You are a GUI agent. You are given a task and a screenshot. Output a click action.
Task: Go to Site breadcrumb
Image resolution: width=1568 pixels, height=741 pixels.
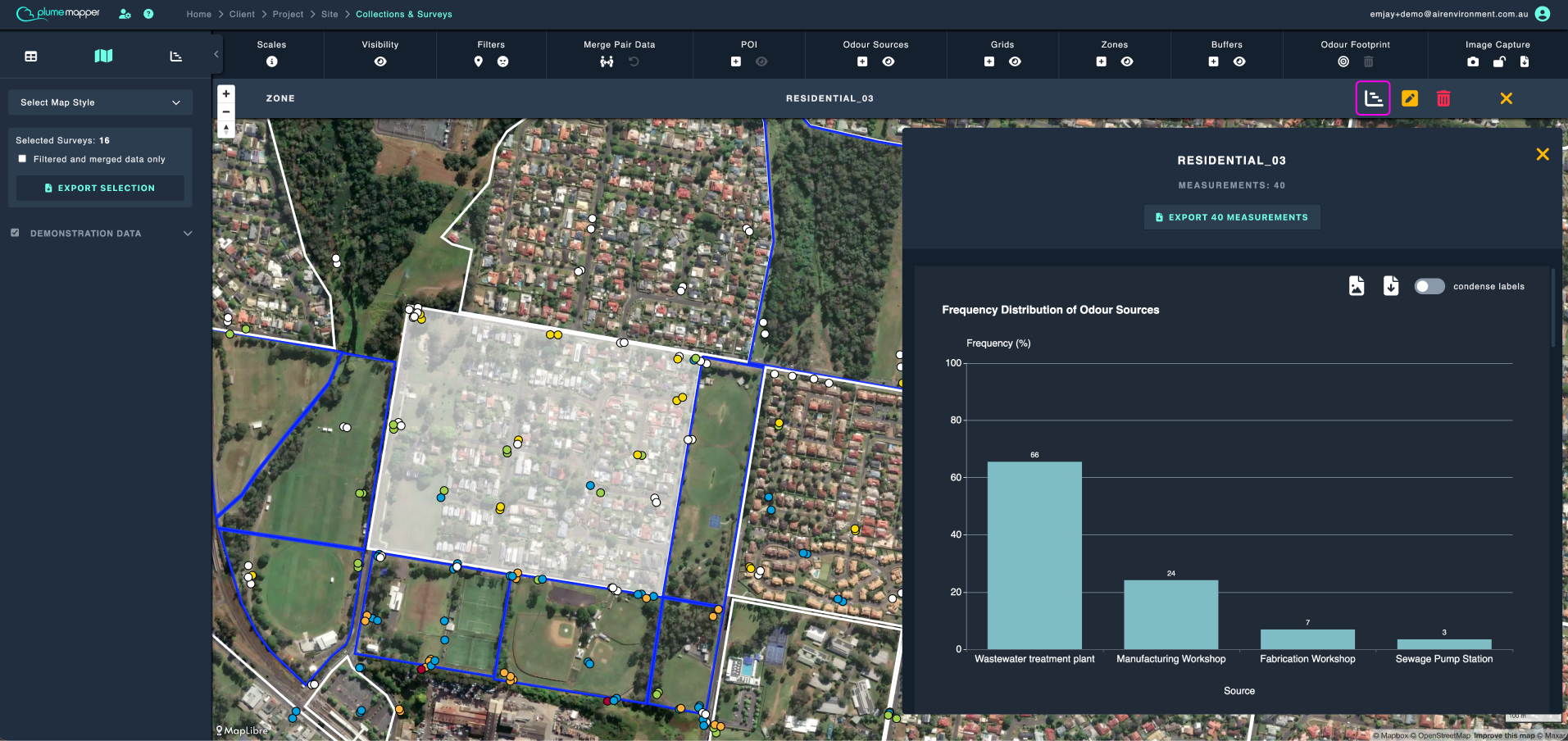330,14
